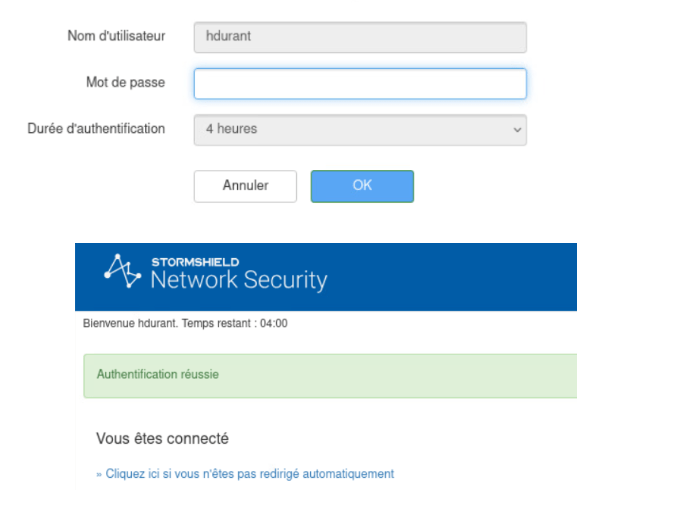The image size is (675, 514).
Task: Click the hdurant username field
Action: pyautogui.click(x=360, y=37)
